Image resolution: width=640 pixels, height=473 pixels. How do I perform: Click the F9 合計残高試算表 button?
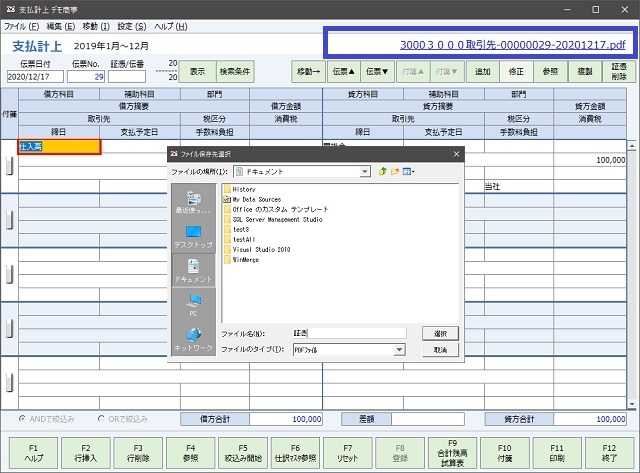coord(452,453)
